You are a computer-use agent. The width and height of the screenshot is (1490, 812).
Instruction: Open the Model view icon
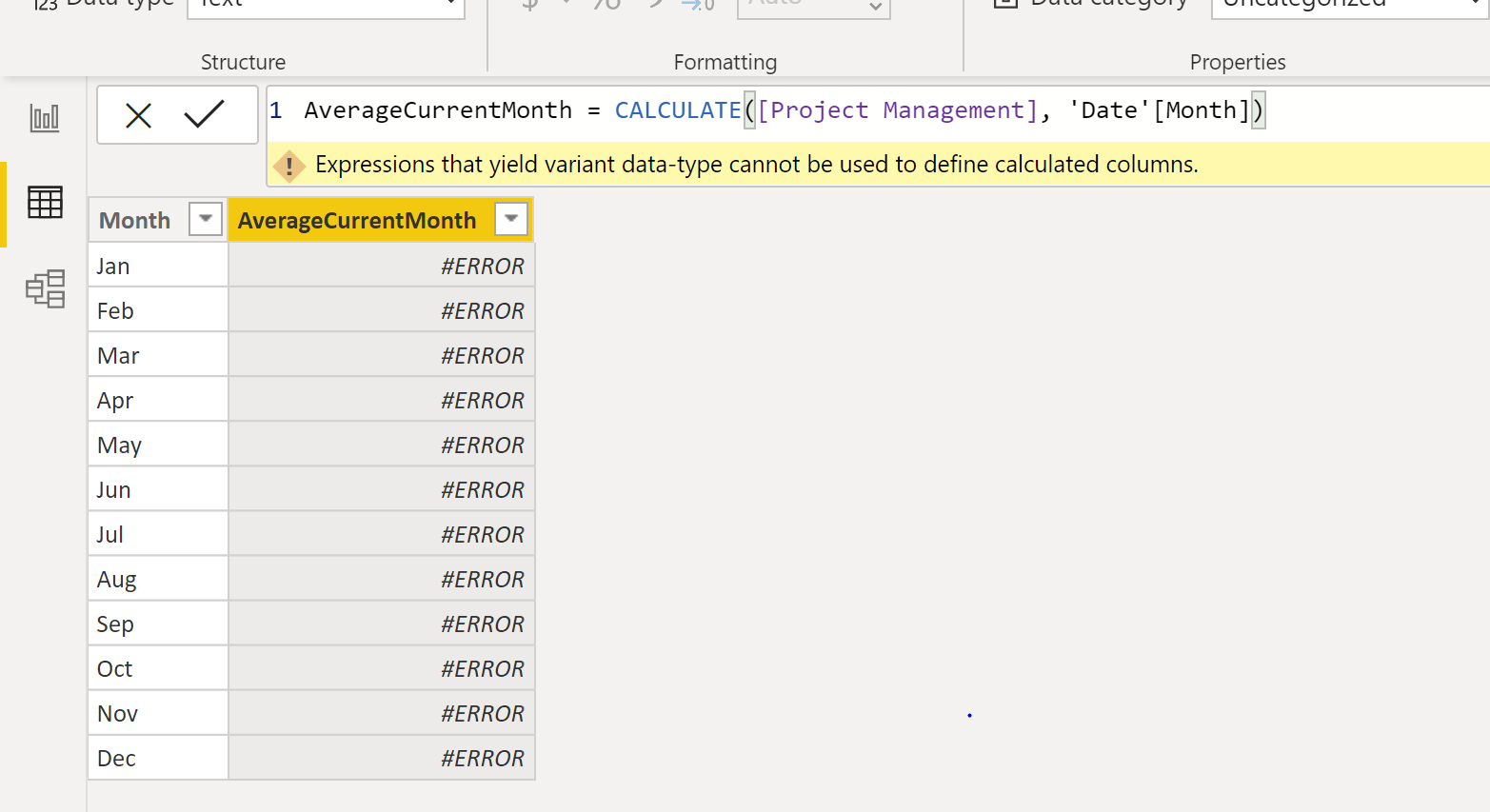point(45,288)
